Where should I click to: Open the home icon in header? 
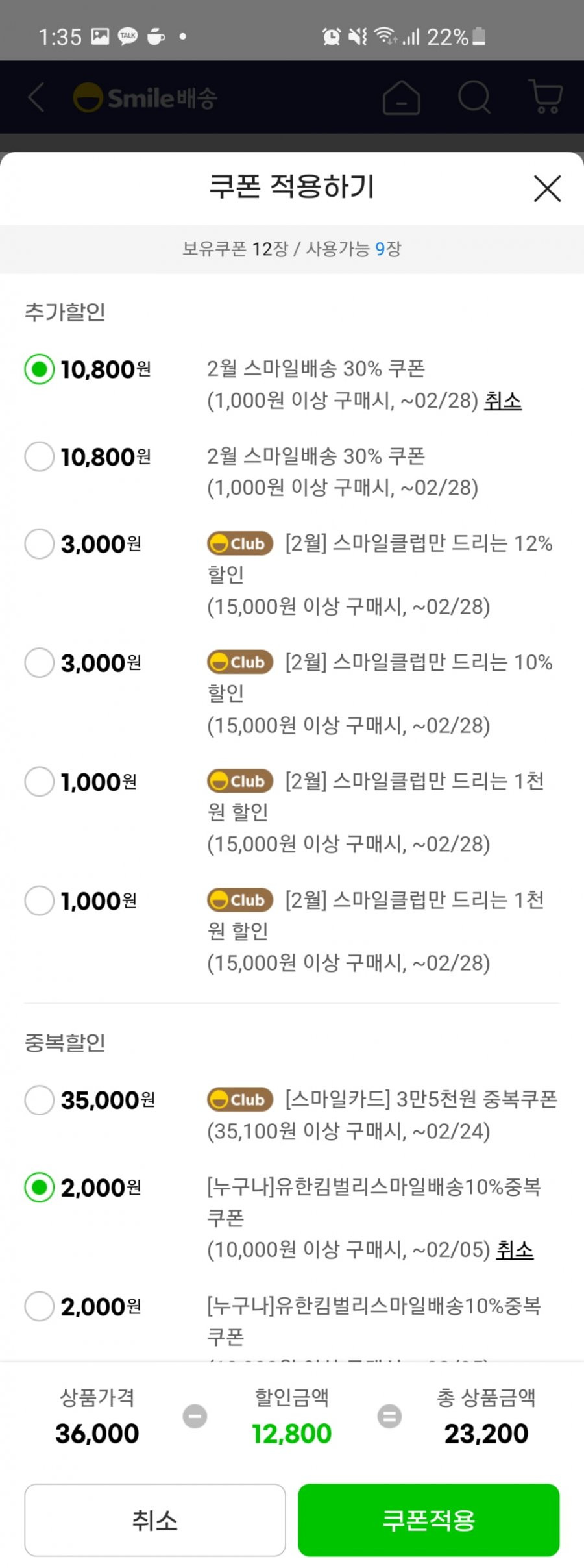point(401,97)
